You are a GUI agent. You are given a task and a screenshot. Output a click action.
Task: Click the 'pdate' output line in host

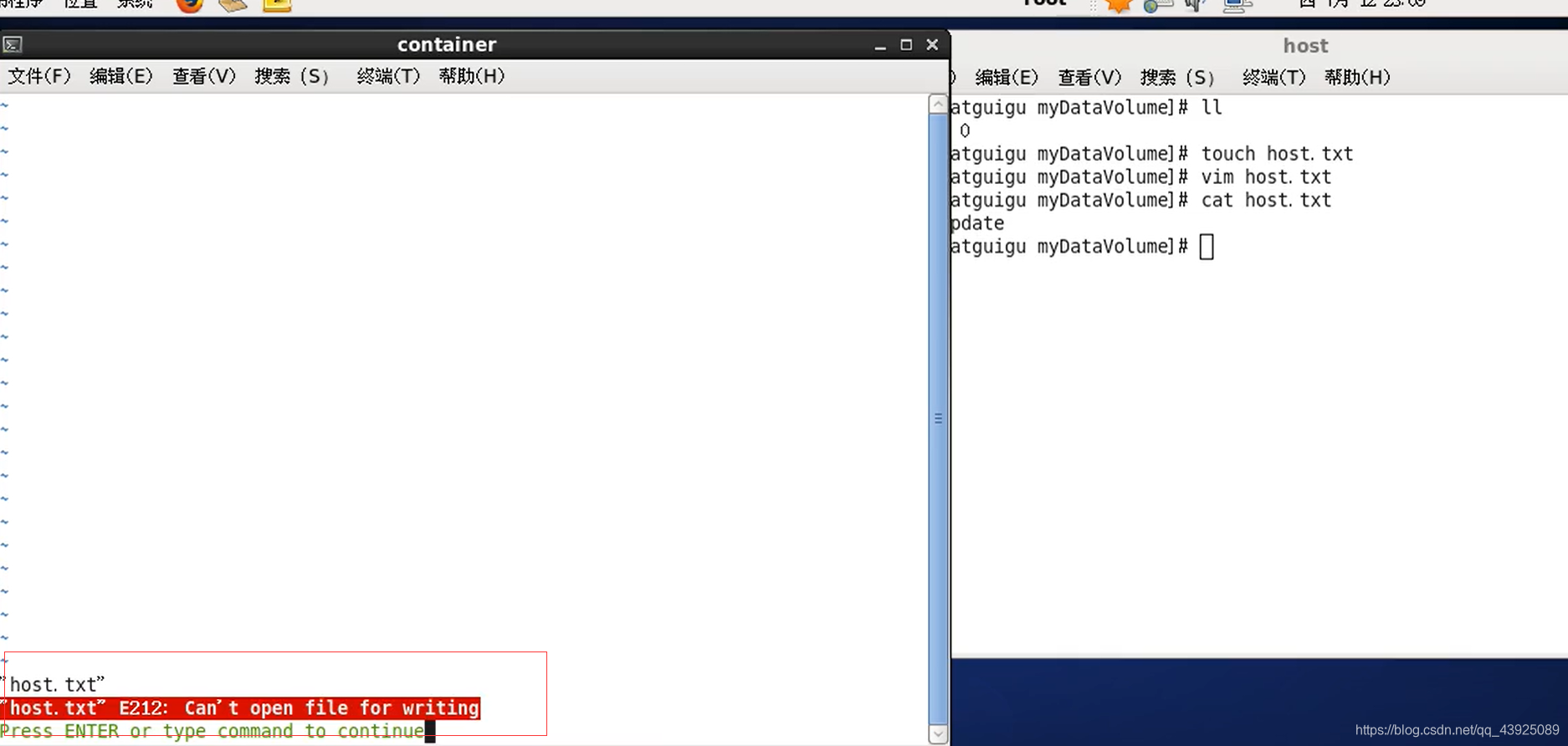pyautogui.click(x=977, y=223)
